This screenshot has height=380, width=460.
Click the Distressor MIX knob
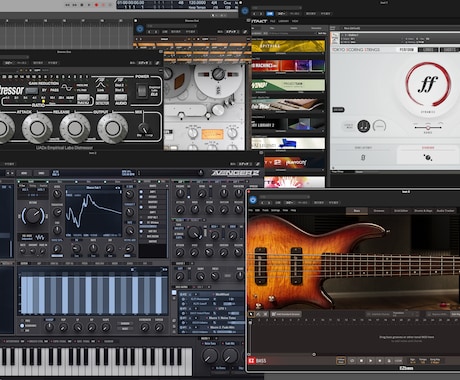144,128
